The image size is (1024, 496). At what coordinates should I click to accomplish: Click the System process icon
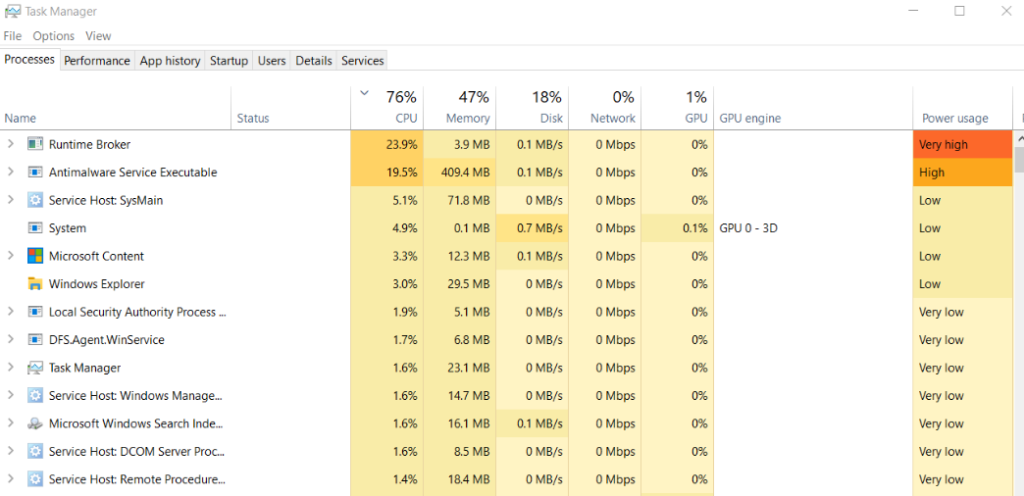pos(35,228)
